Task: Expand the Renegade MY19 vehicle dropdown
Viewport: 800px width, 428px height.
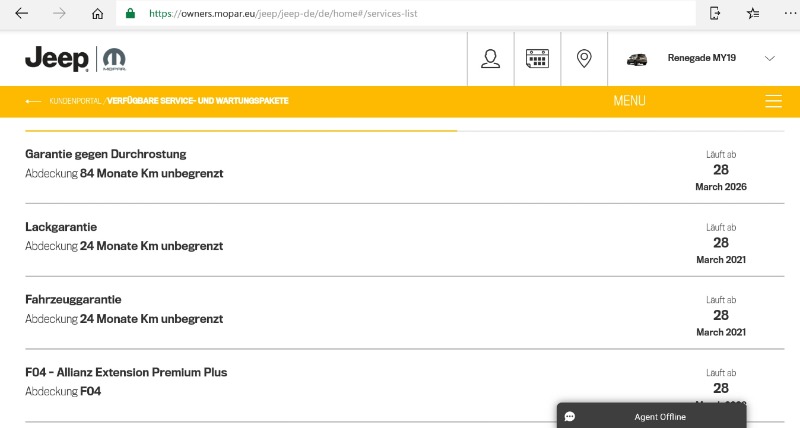Action: click(x=769, y=59)
